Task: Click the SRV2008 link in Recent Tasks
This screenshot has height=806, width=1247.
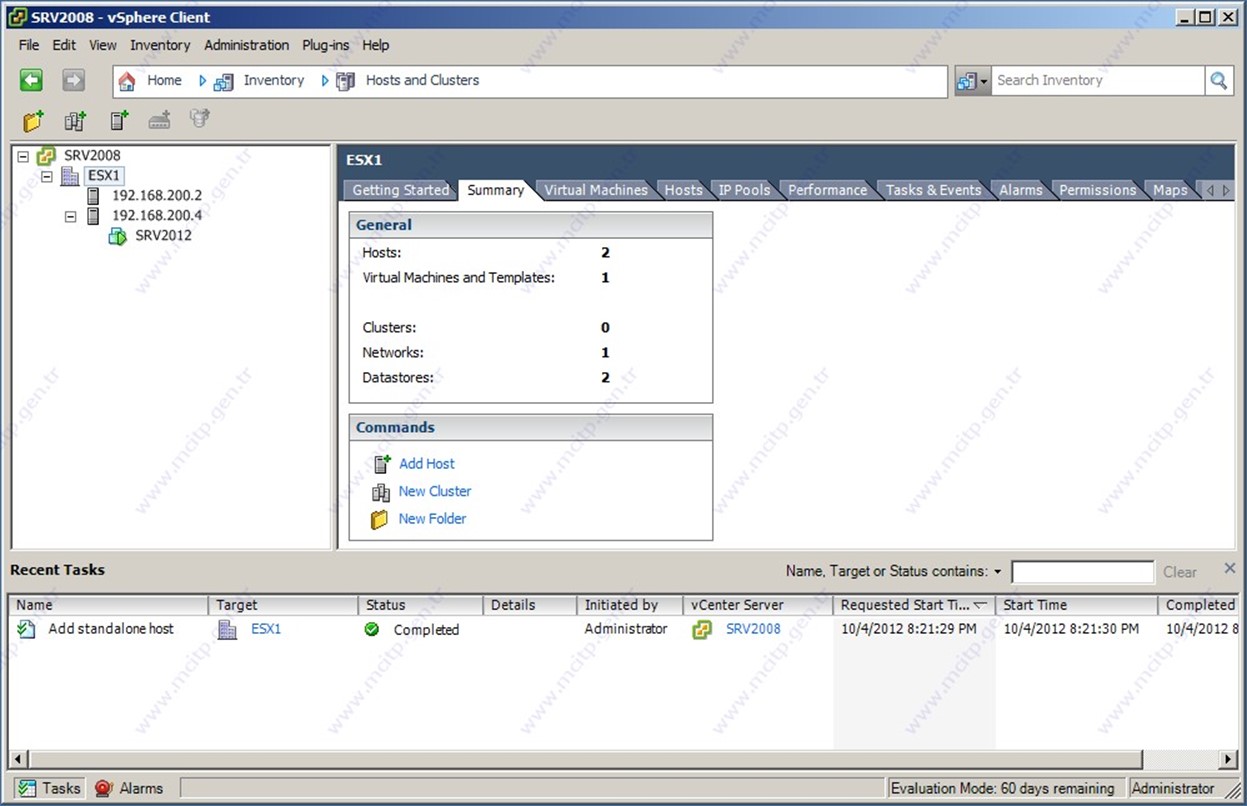Action: pyautogui.click(x=753, y=629)
